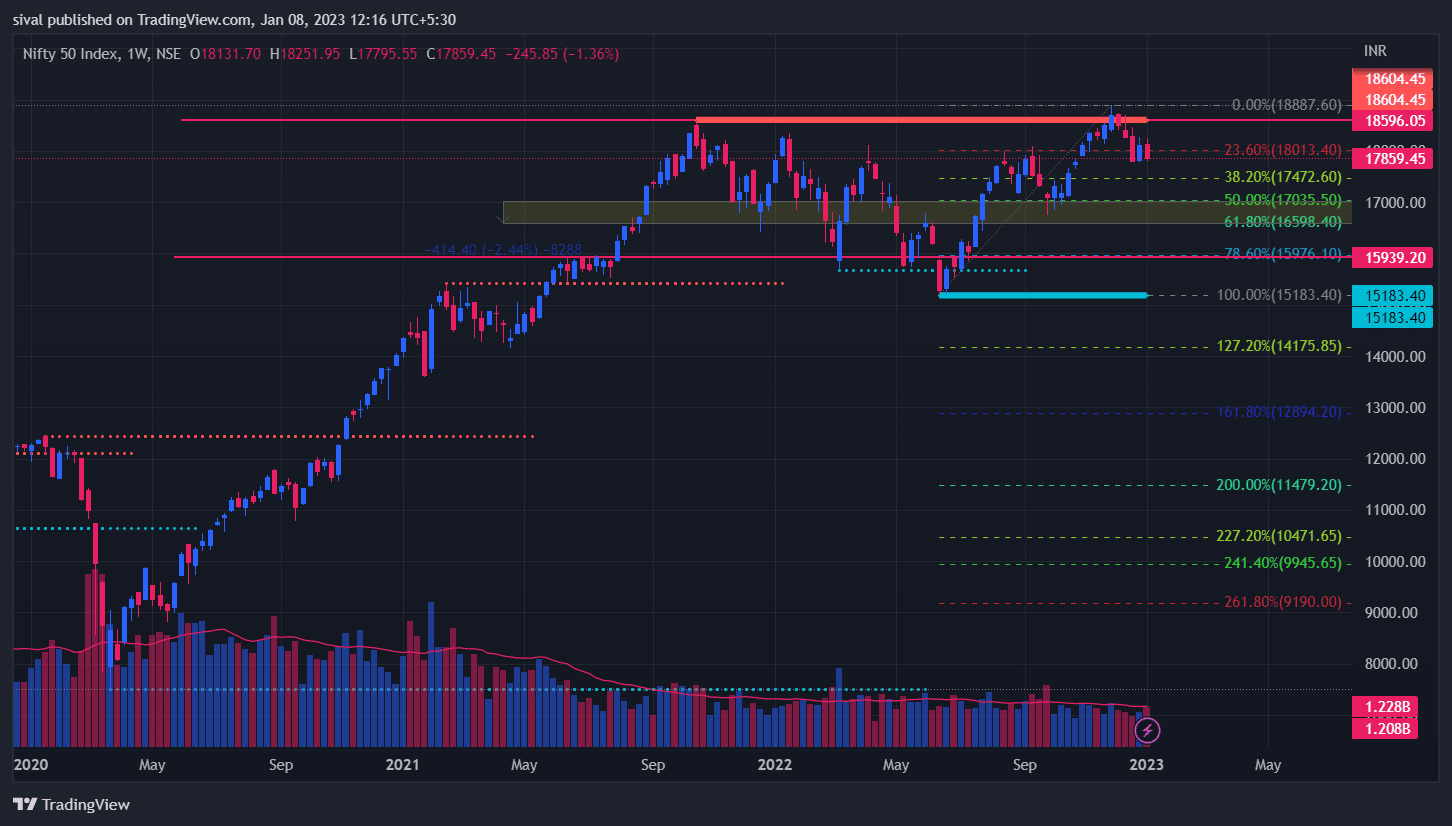Select the 161.80%(12894.20) Fibonacci level
The height and width of the screenshot is (826, 1452).
(1279, 412)
